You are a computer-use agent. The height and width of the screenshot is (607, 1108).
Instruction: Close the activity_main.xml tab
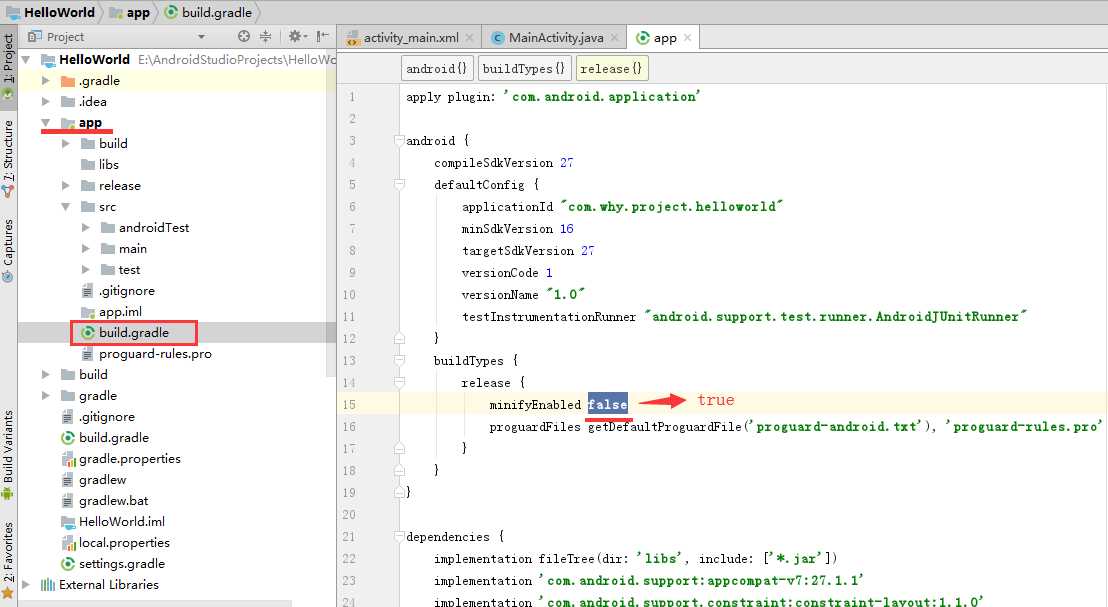469,37
